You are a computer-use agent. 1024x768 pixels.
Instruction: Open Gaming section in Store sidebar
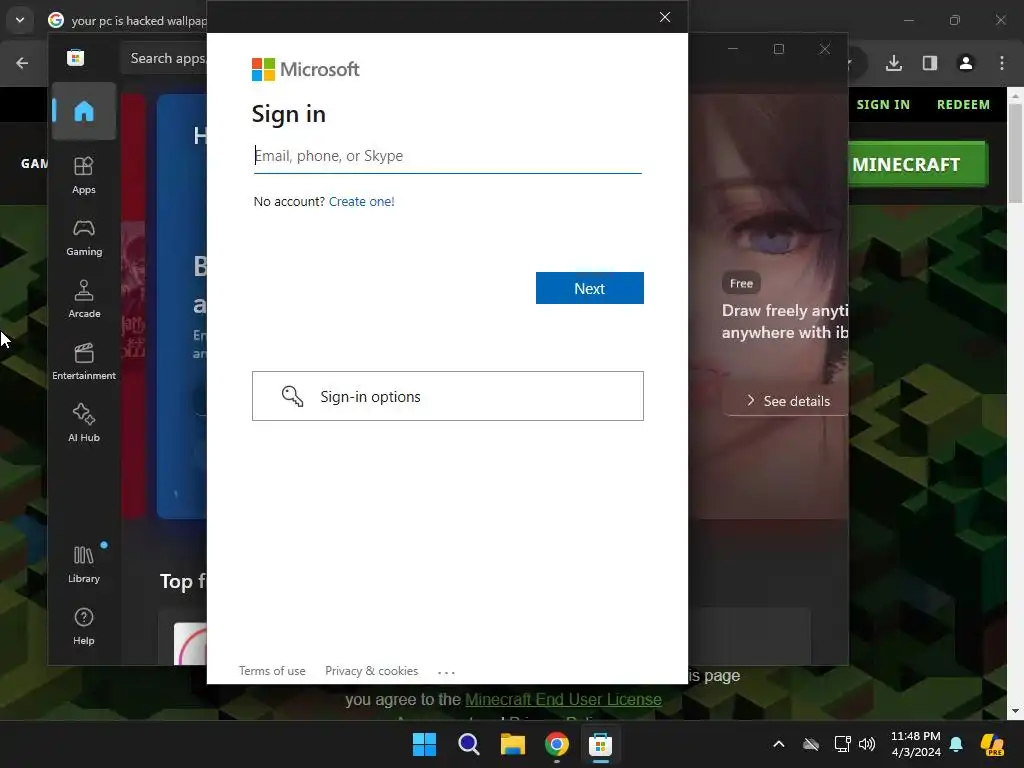(x=84, y=237)
